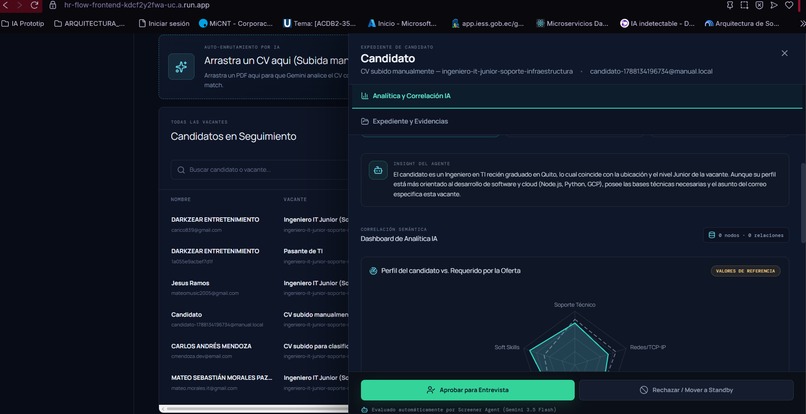Viewport: 806px width, 414px height.
Task: Open the Tema: [ACDB2-35 bookmark
Action: coord(320,24)
